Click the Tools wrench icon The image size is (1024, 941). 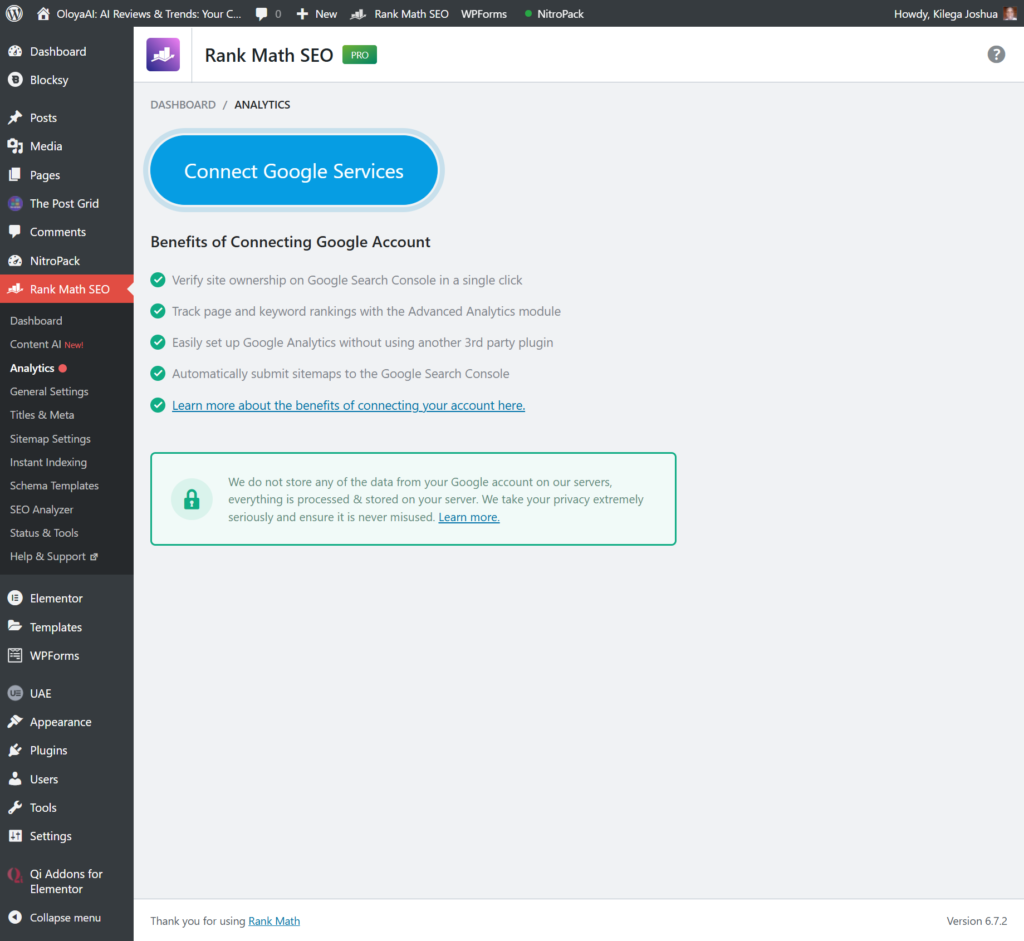pyautogui.click(x=15, y=808)
